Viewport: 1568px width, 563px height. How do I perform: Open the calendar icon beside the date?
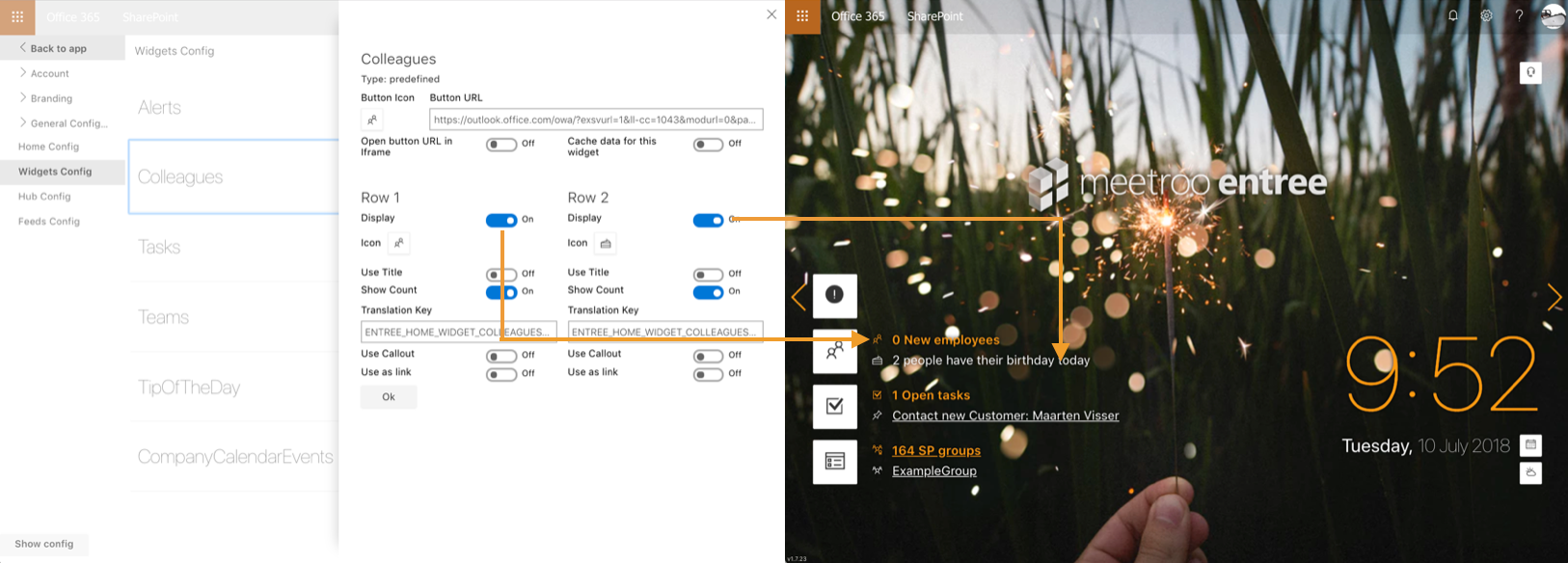(x=1530, y=445)
